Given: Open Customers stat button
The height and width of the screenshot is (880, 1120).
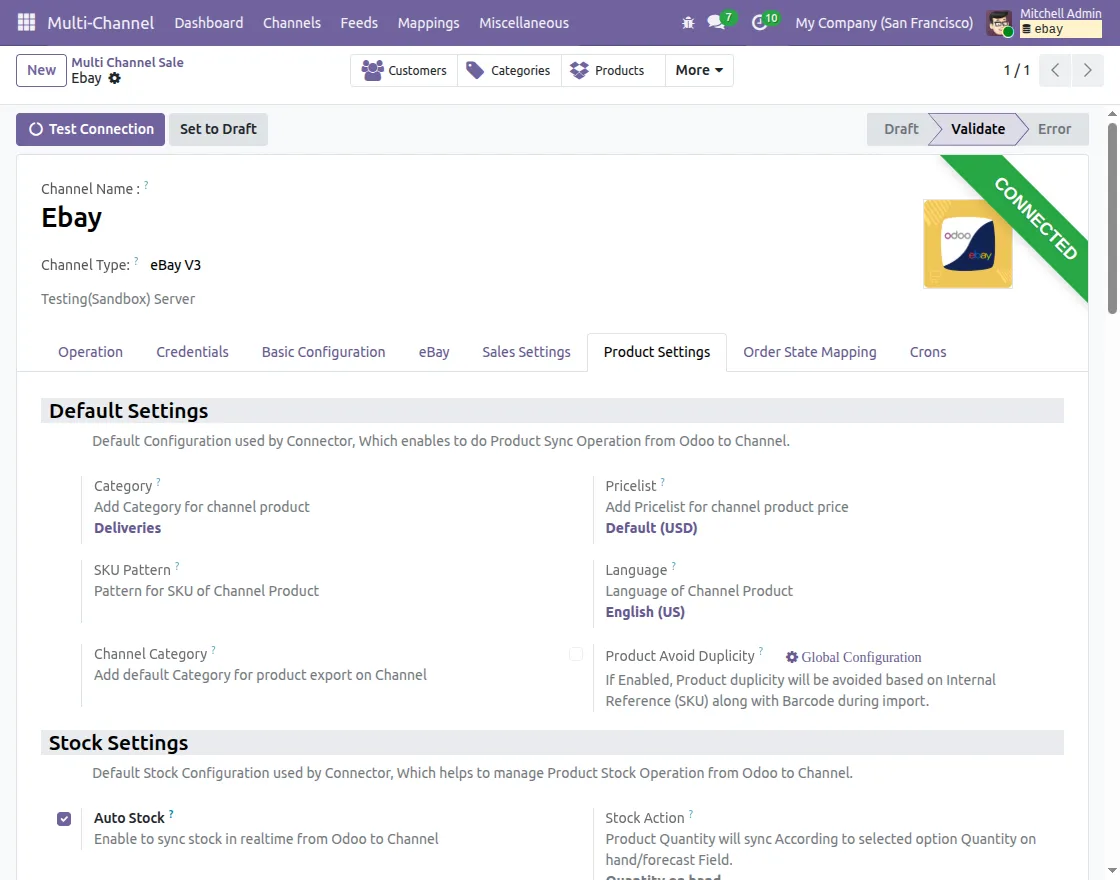Looking at the screenshot, I should (x=404, y=70).
